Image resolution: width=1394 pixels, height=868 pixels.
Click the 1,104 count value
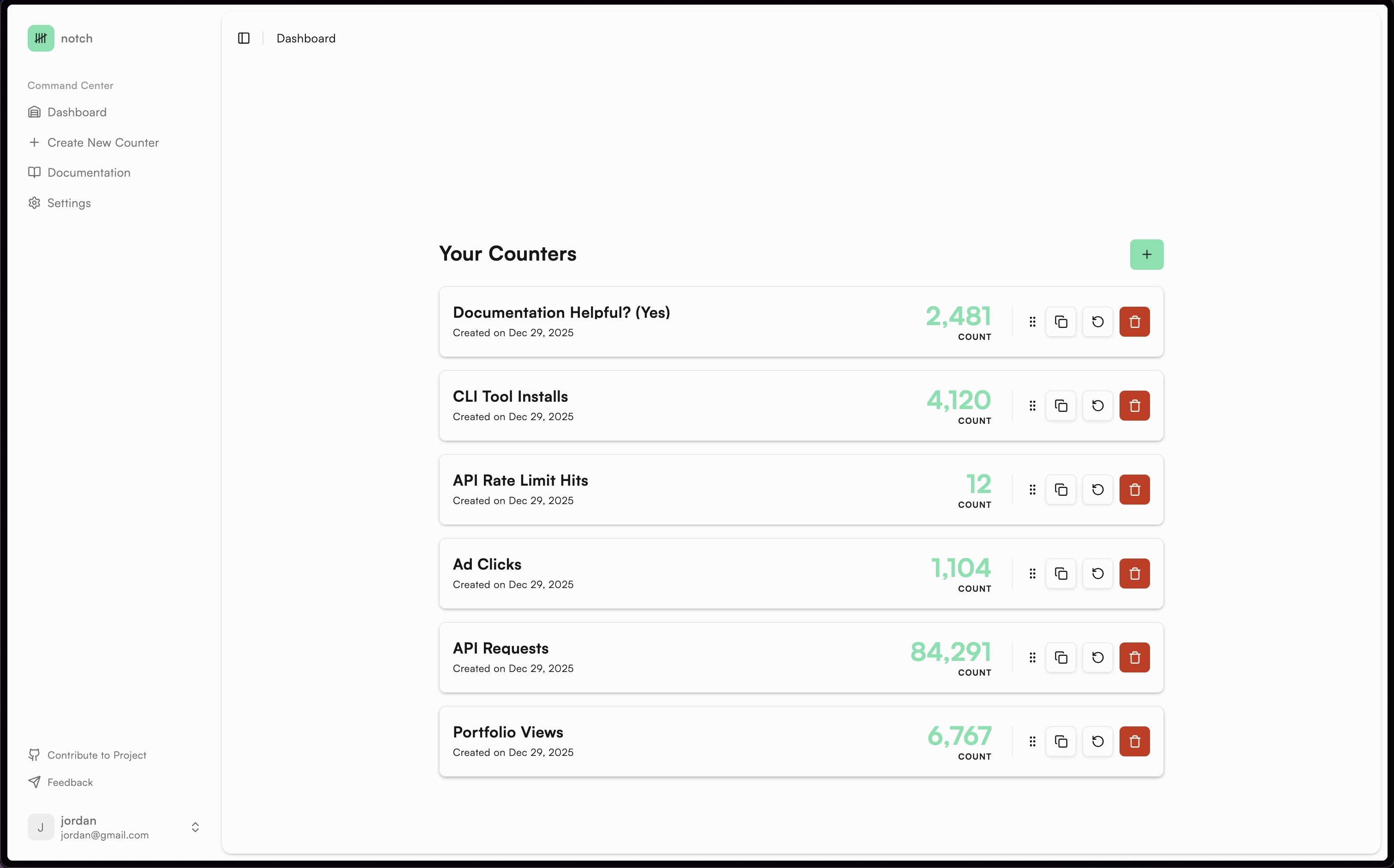(x=960, y=568)
